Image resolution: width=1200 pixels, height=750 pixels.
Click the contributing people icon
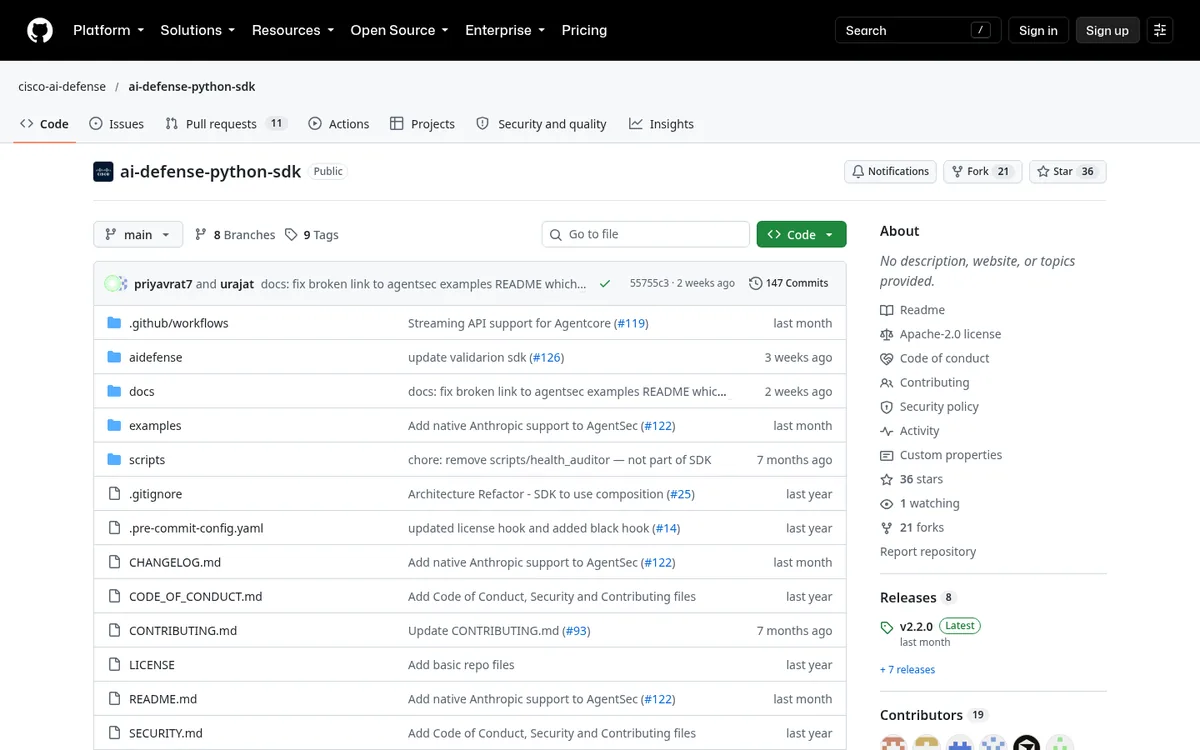point(886,383)
